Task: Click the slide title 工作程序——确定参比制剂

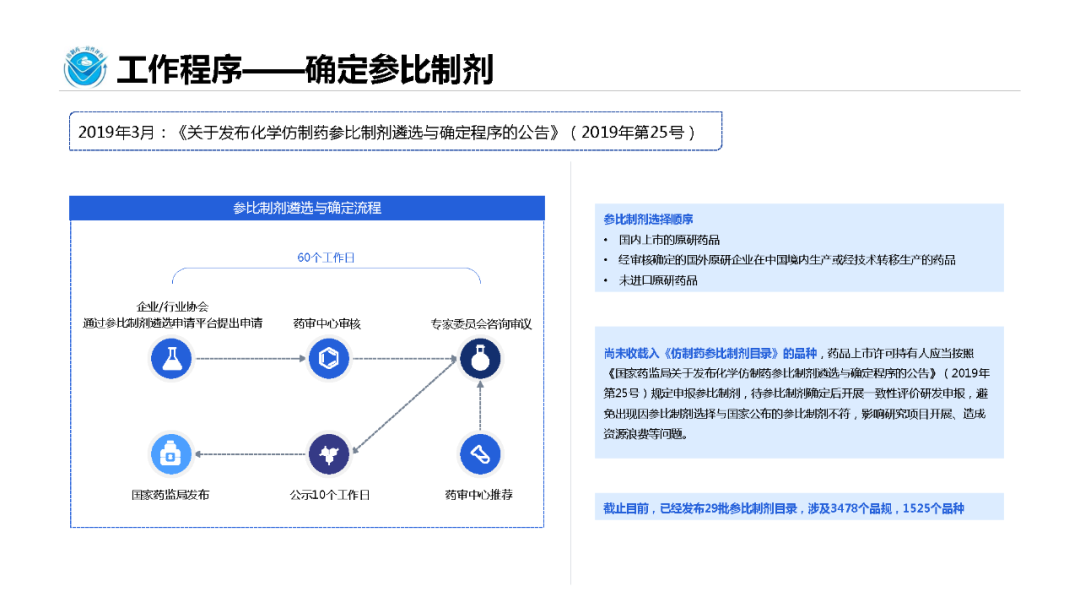Action: click(305, 70)
